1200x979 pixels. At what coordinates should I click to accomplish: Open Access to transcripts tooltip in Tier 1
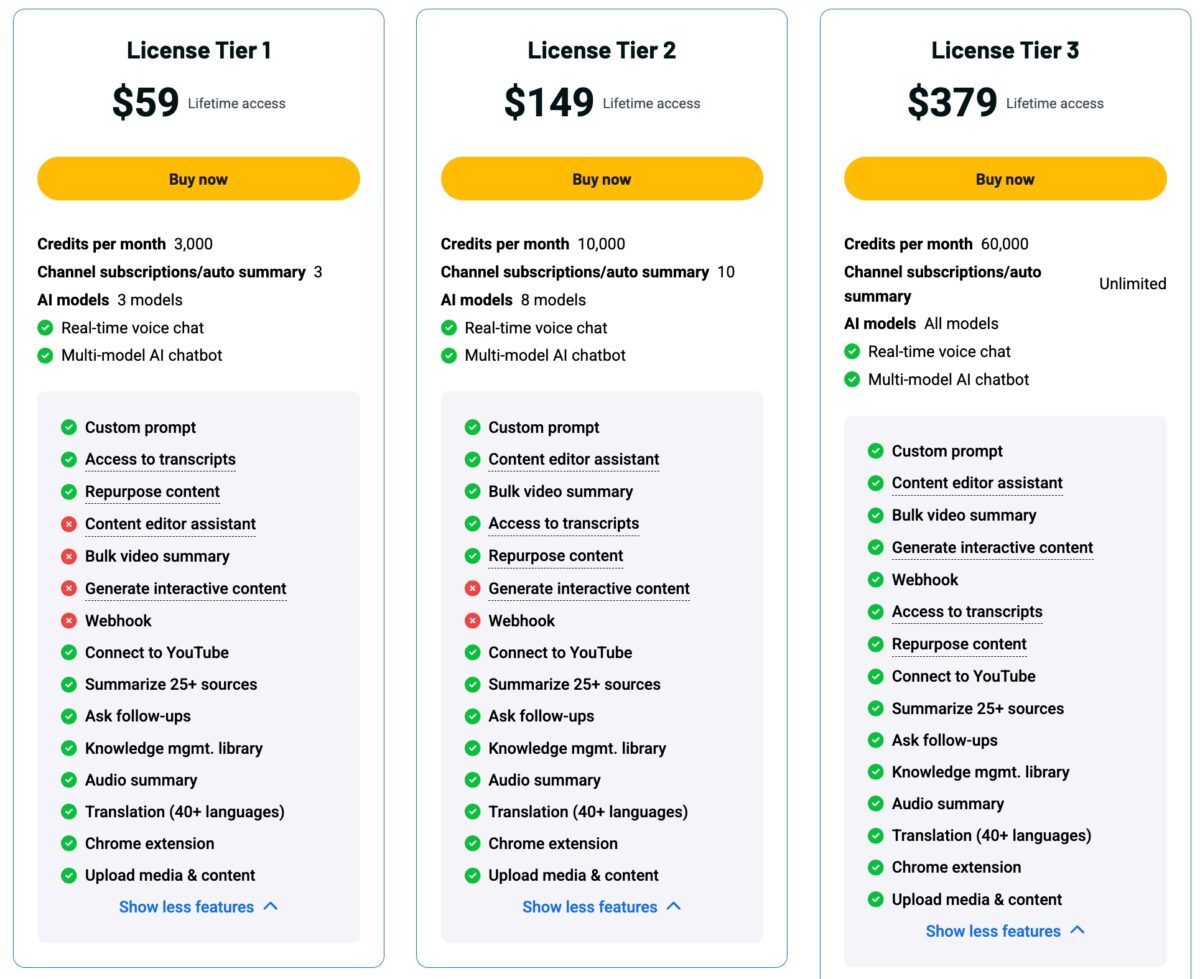tap(160, 459)
